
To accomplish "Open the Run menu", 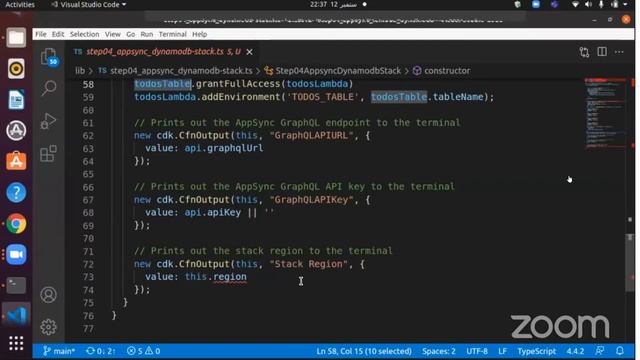I will [x=147, y=34].
